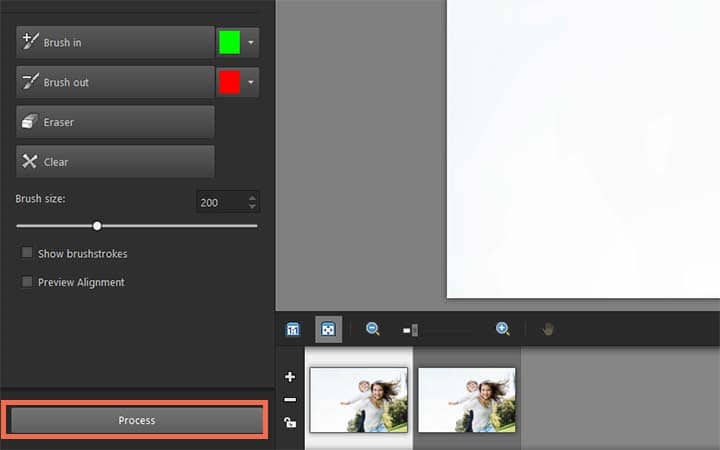
Task: Click the green Brush in color swatch
Action: [x=229, y=42]
